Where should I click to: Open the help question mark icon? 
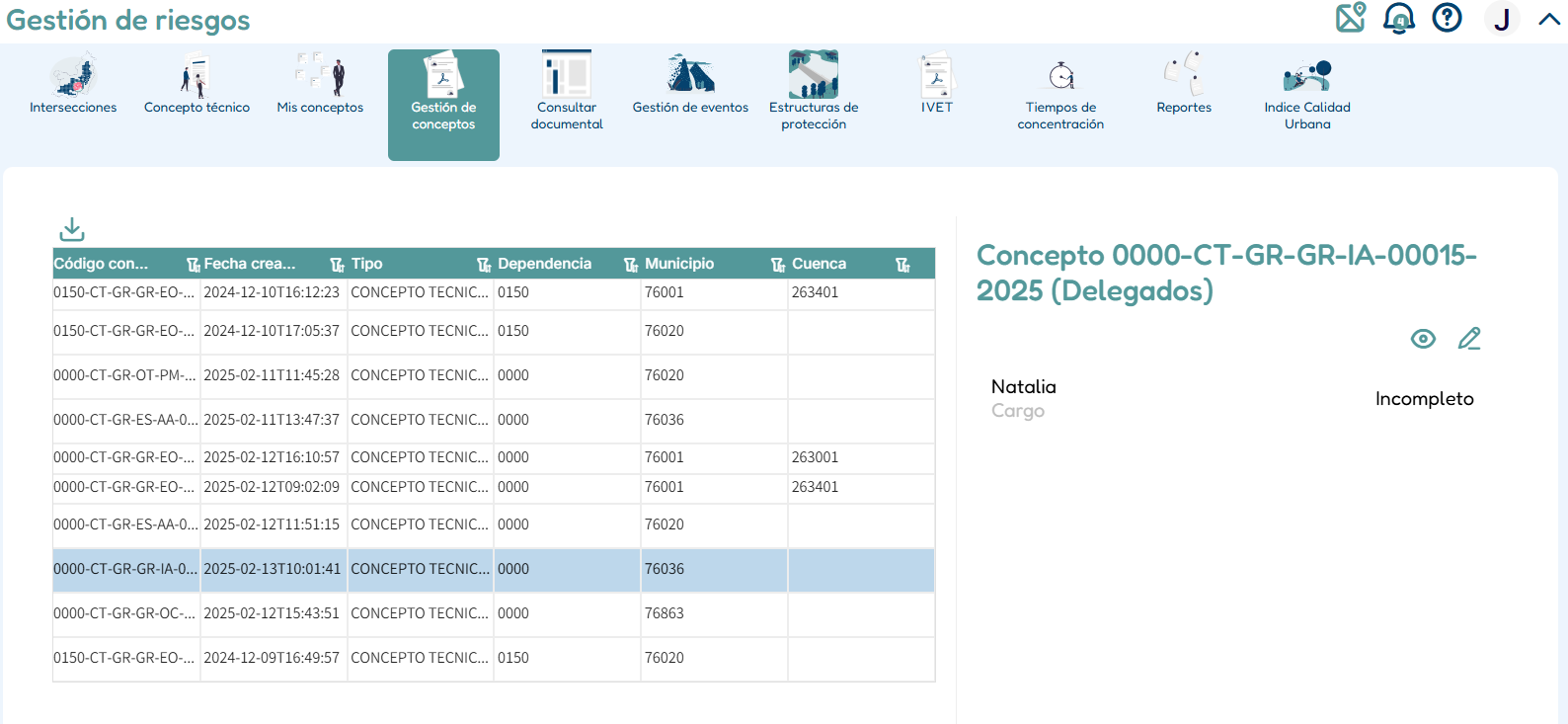tap(1447, 18)
